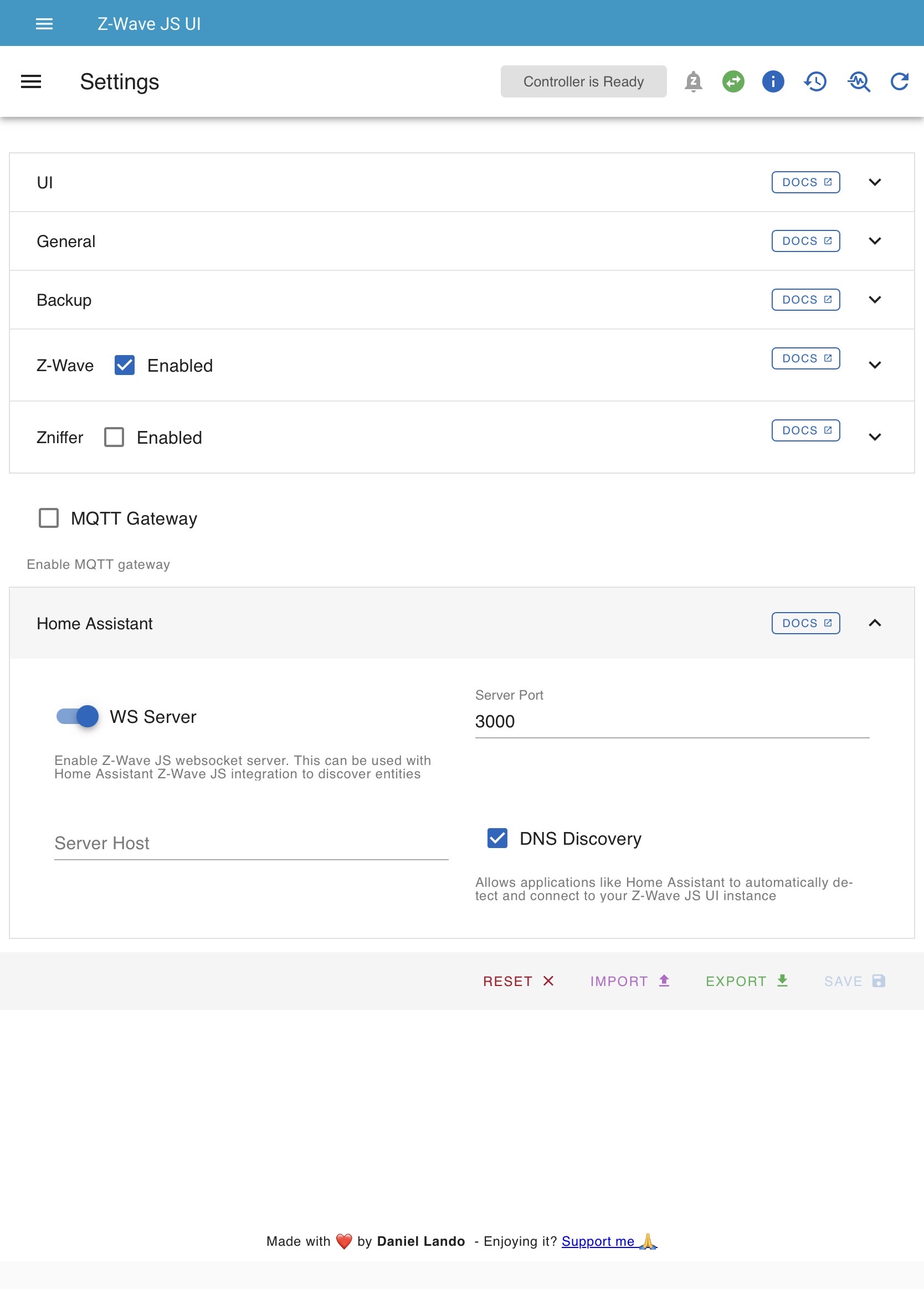Click the Z notifications bell icon

(x=694, y=82)
